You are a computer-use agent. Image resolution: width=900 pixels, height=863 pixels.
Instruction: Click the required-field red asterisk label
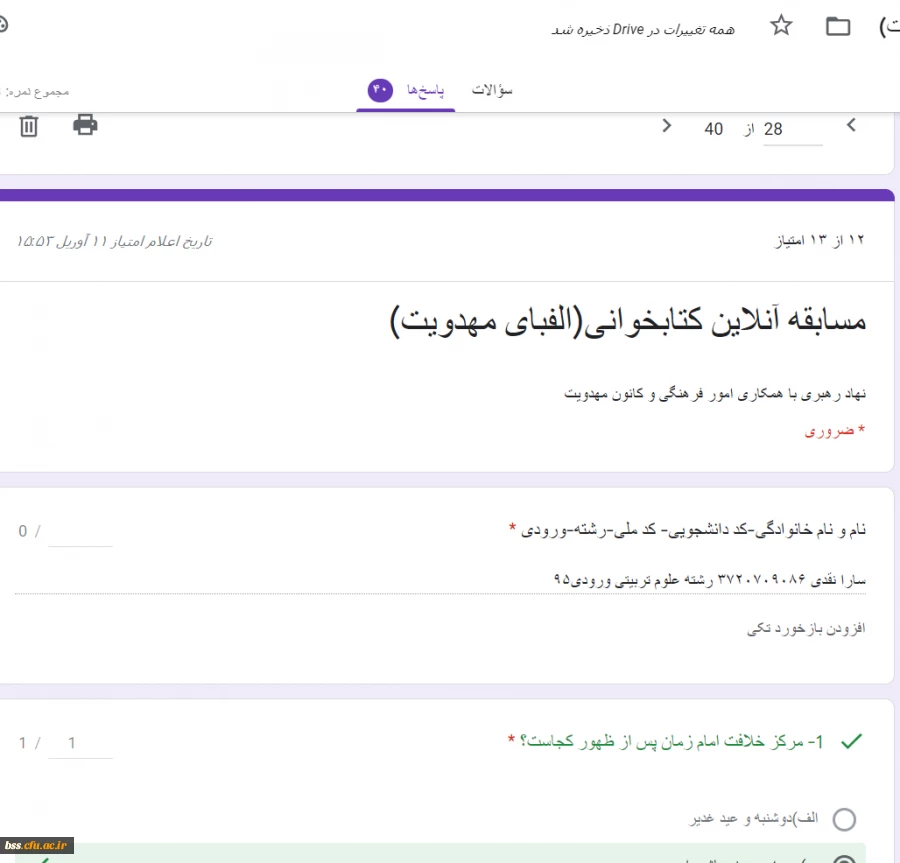tap(833, 430)
